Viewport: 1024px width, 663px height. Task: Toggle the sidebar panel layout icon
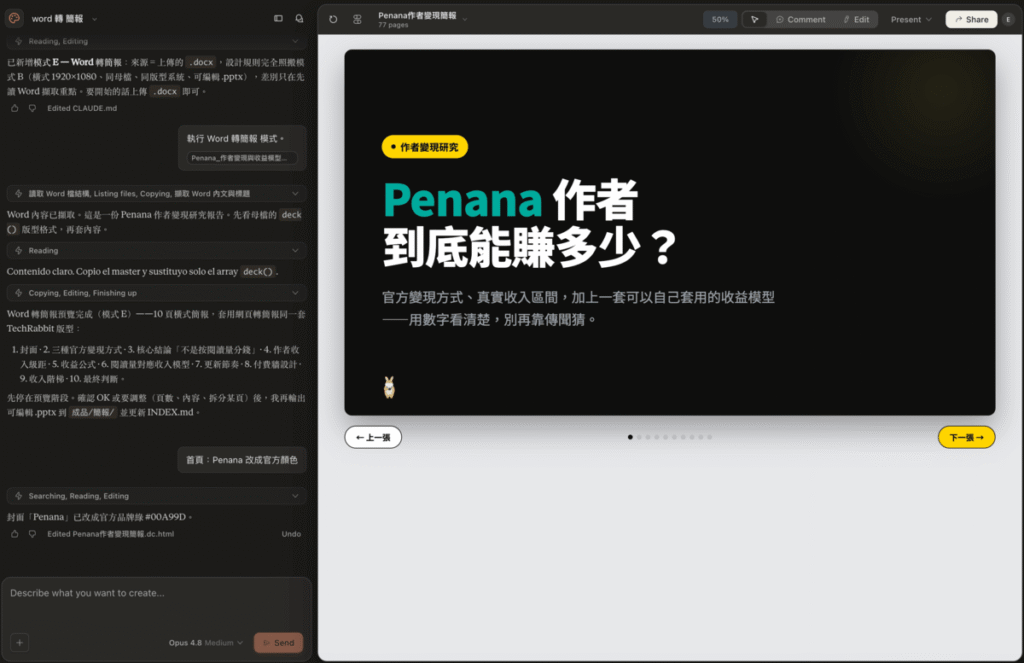point(278,19)
